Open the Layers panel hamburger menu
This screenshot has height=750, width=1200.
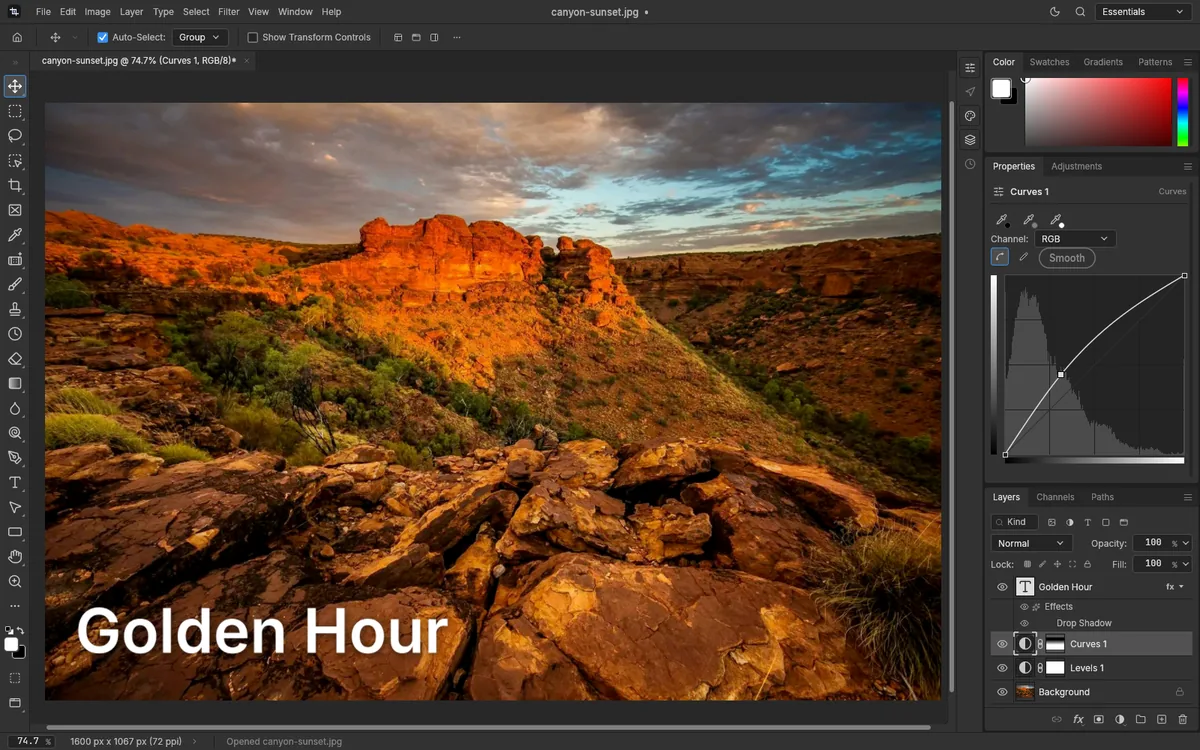(1188, 497)
